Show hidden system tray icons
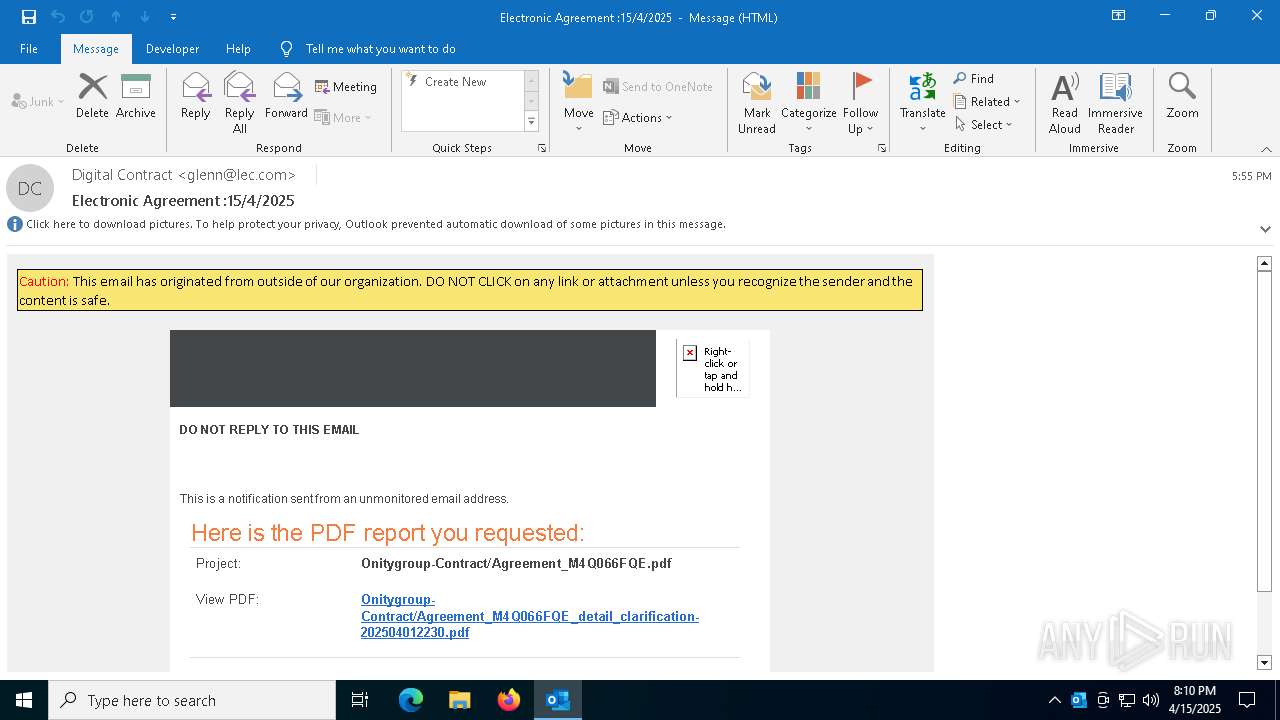This screenshot has width=1280, height=720. click(x=1054, y=700)
